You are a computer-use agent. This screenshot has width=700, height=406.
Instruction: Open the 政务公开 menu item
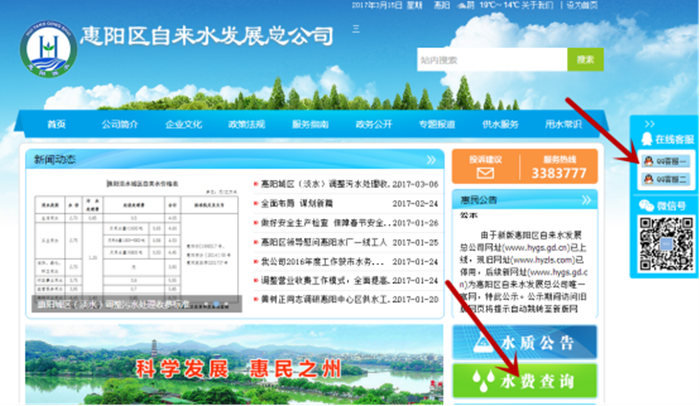tap(373, 124)
